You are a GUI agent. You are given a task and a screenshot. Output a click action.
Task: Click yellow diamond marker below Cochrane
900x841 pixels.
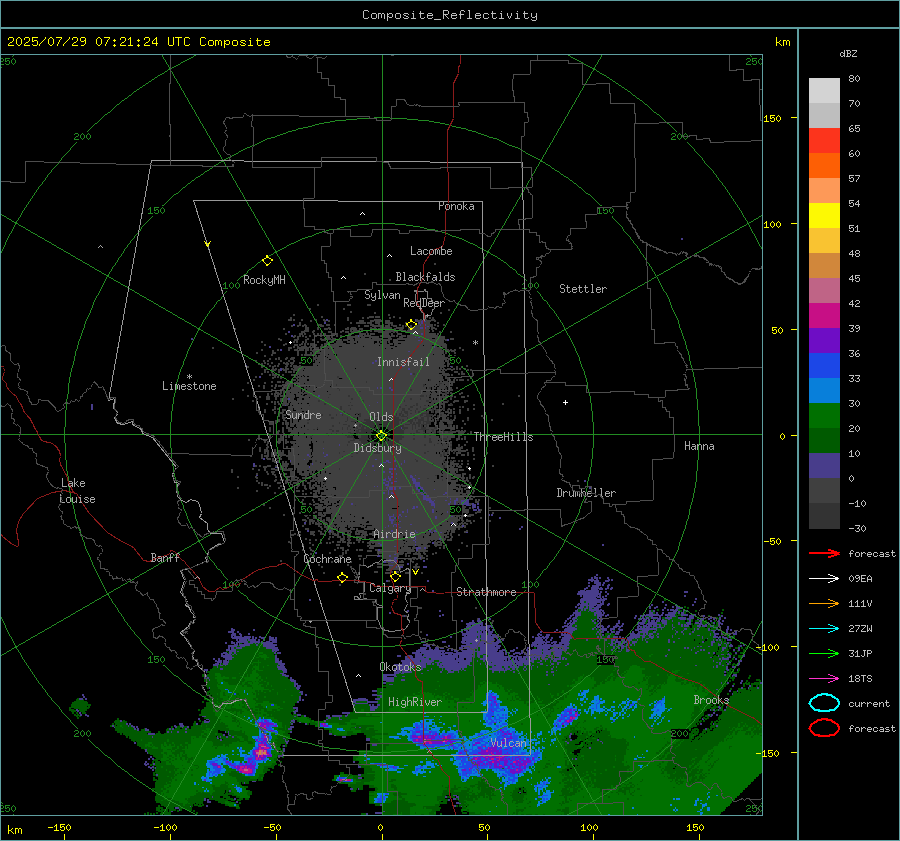(343, 577)
